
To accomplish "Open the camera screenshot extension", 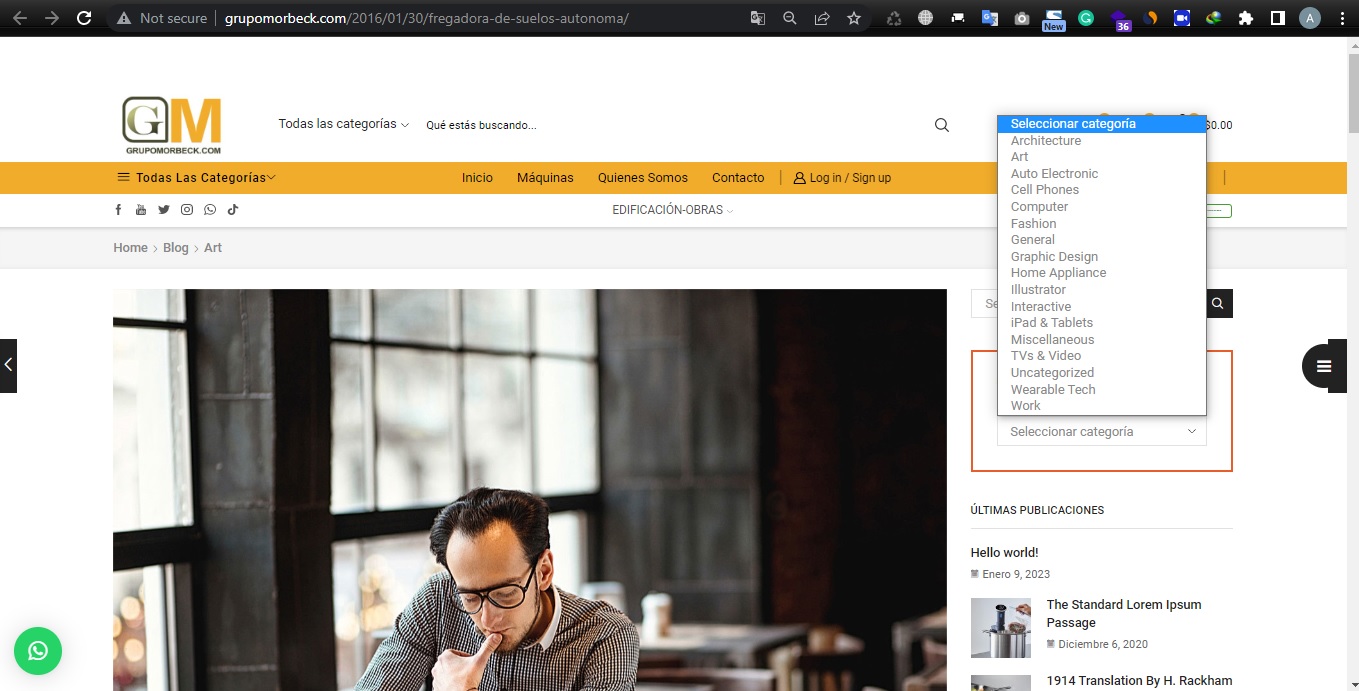I will (1021, 18).
